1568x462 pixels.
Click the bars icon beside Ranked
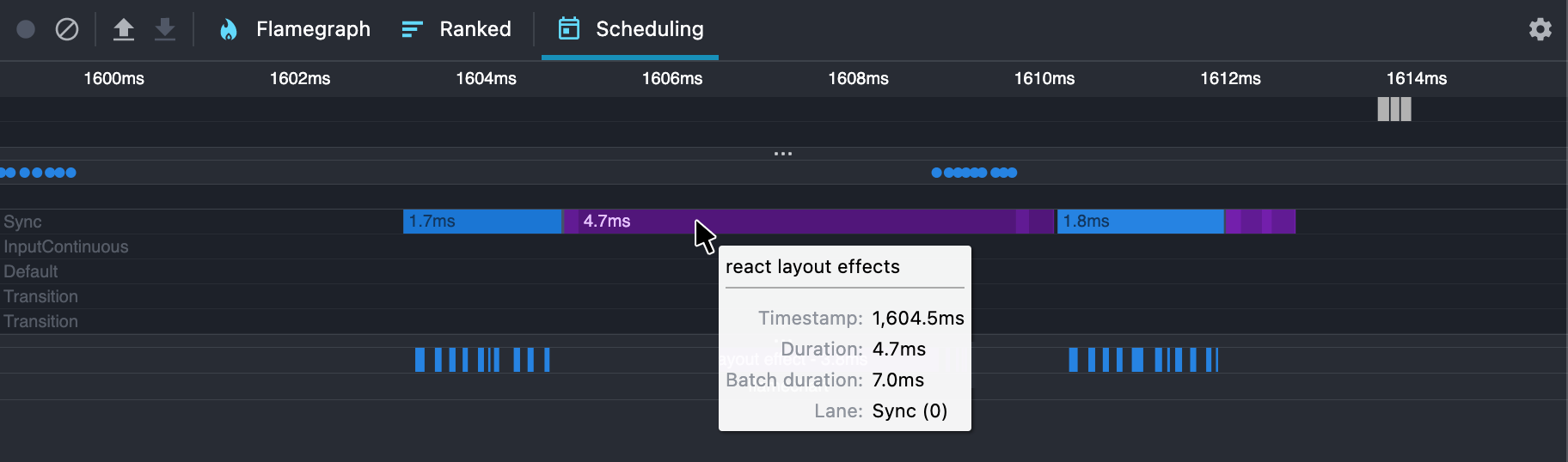[412, 30]
